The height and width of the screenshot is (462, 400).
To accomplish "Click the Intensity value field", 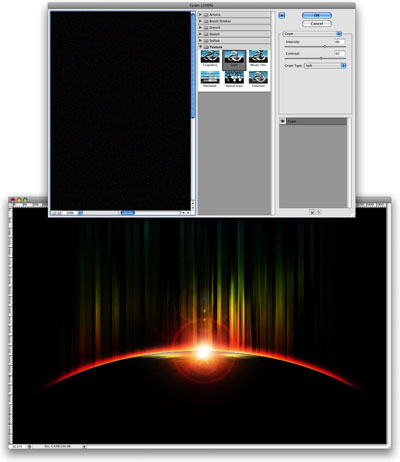I will coord(339,42).
